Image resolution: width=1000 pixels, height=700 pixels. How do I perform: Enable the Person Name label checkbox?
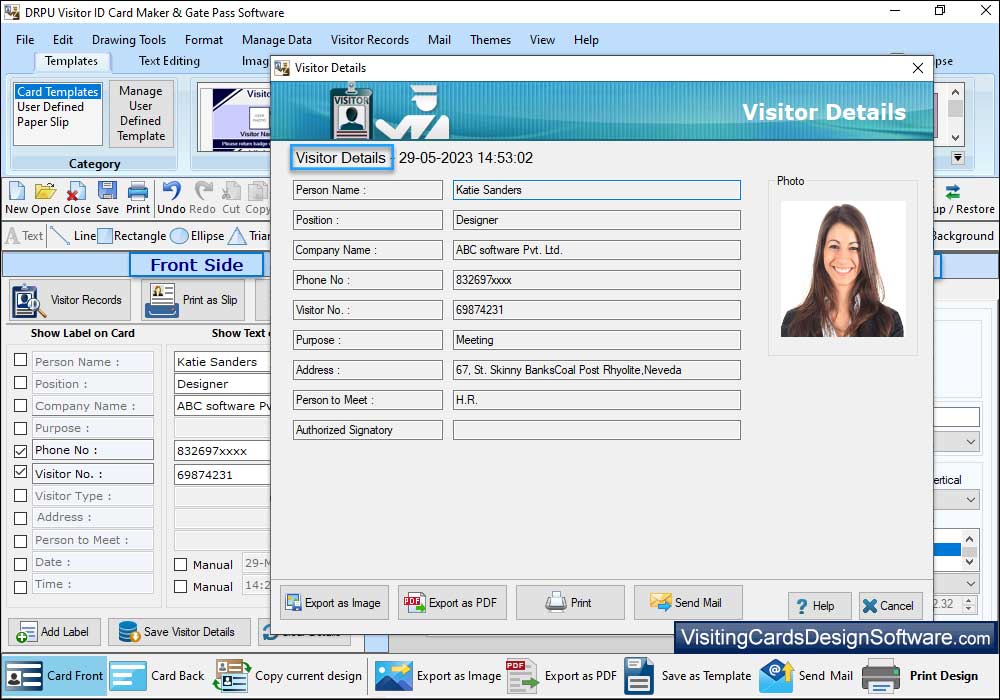(x=20, y=360)
